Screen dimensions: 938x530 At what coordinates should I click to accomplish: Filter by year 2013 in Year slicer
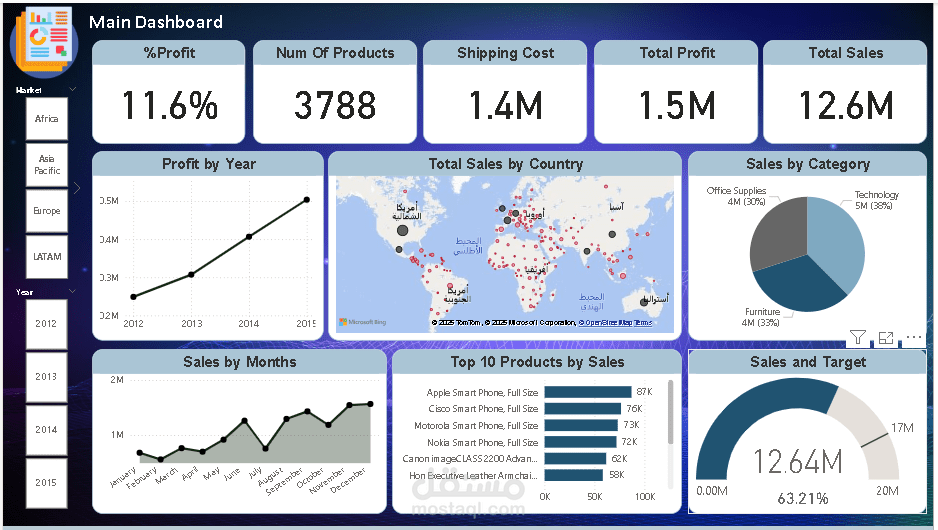coord(46,376)
